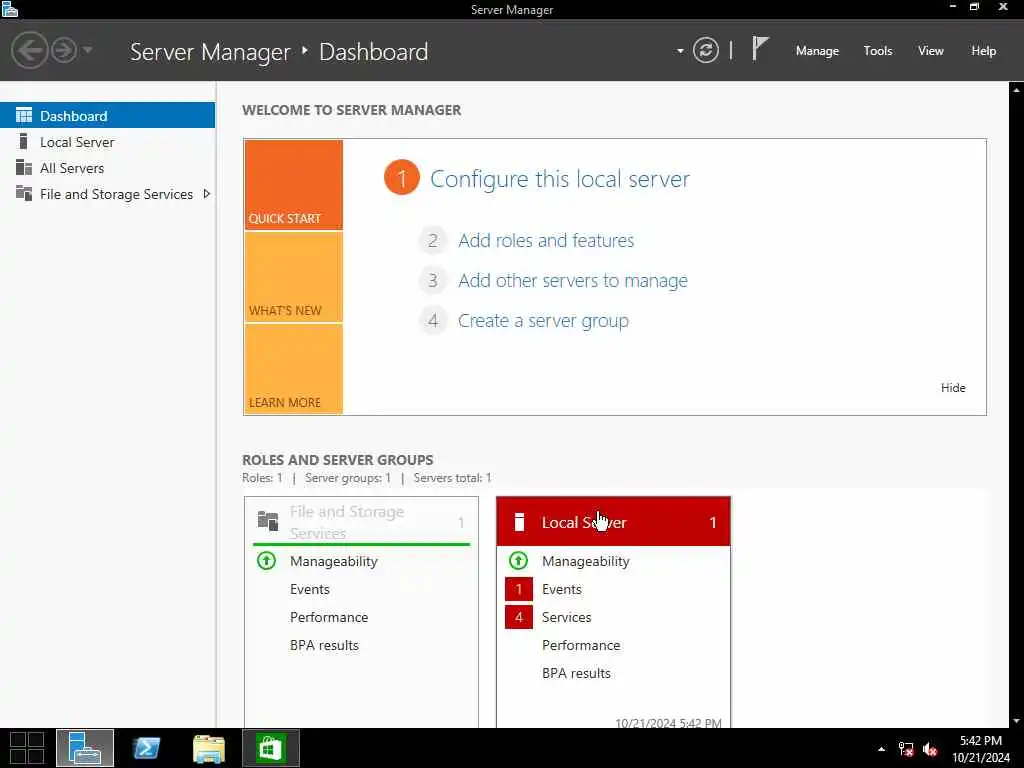Viewport: 1024px width, 768px height.
Task: Open Performance under File and Storage Services
Action: point(329,617)
